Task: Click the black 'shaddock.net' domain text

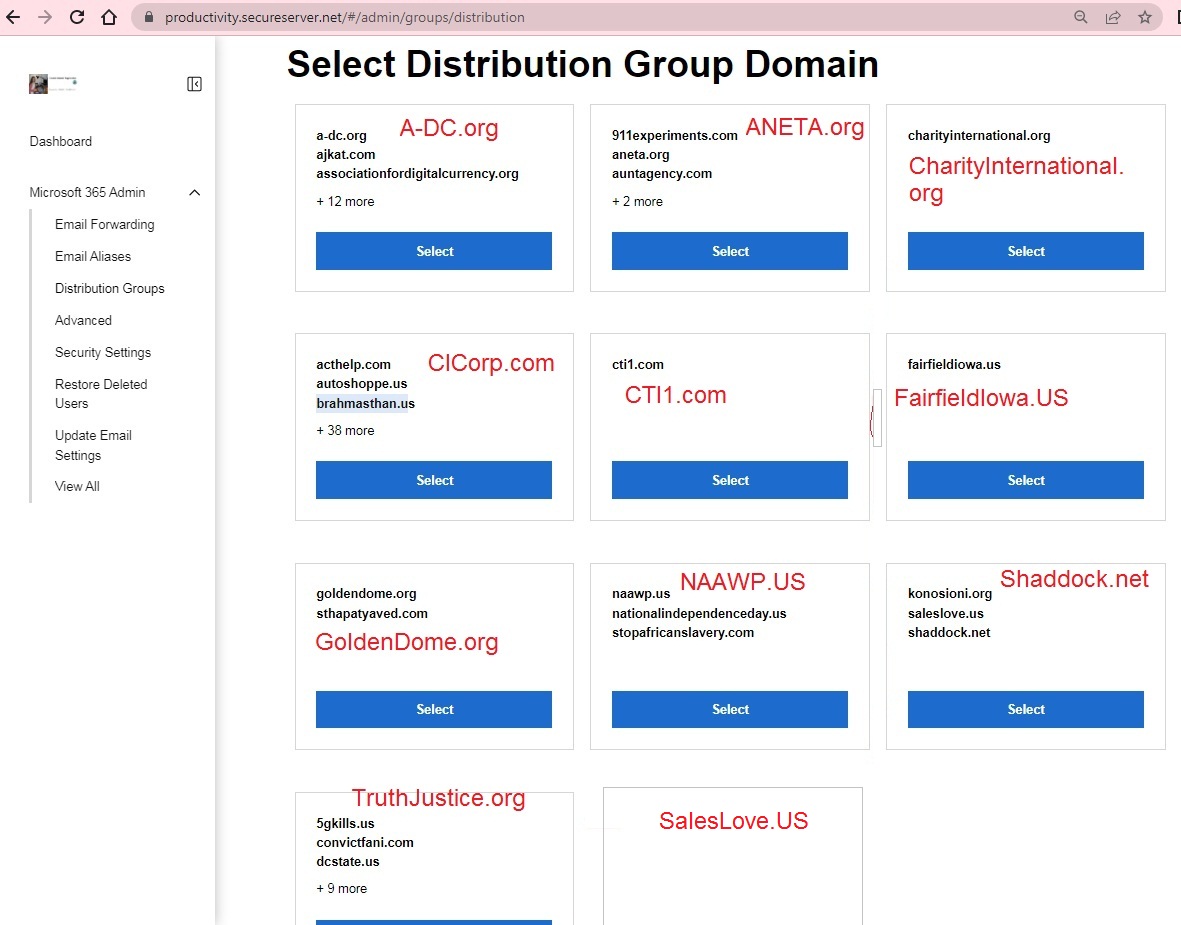Action: click(x=949, y=633)
